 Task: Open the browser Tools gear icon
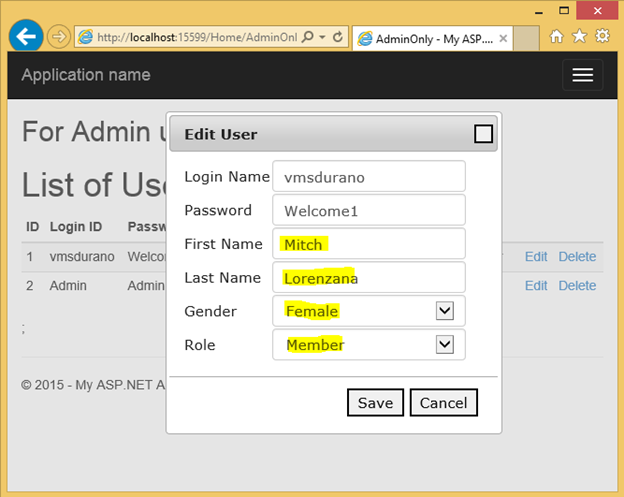click(x=602, y=37)
